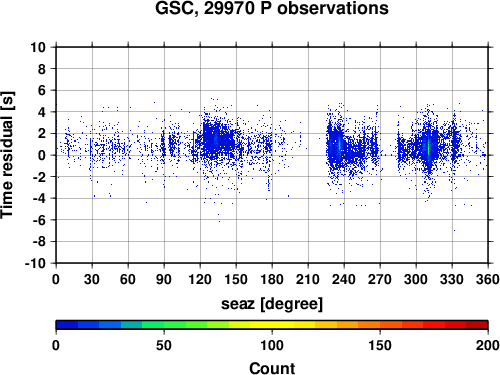
Task: Click the green high-count streak near 237 degrees
Action: click(x=340, y=145)
